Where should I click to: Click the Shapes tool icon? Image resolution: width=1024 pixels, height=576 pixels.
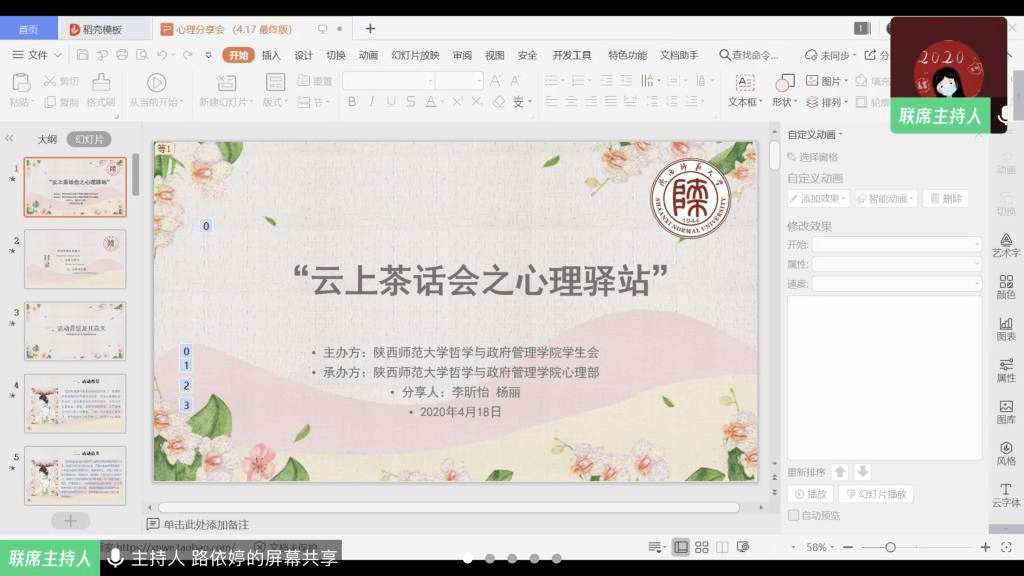(x=784, y=83)
